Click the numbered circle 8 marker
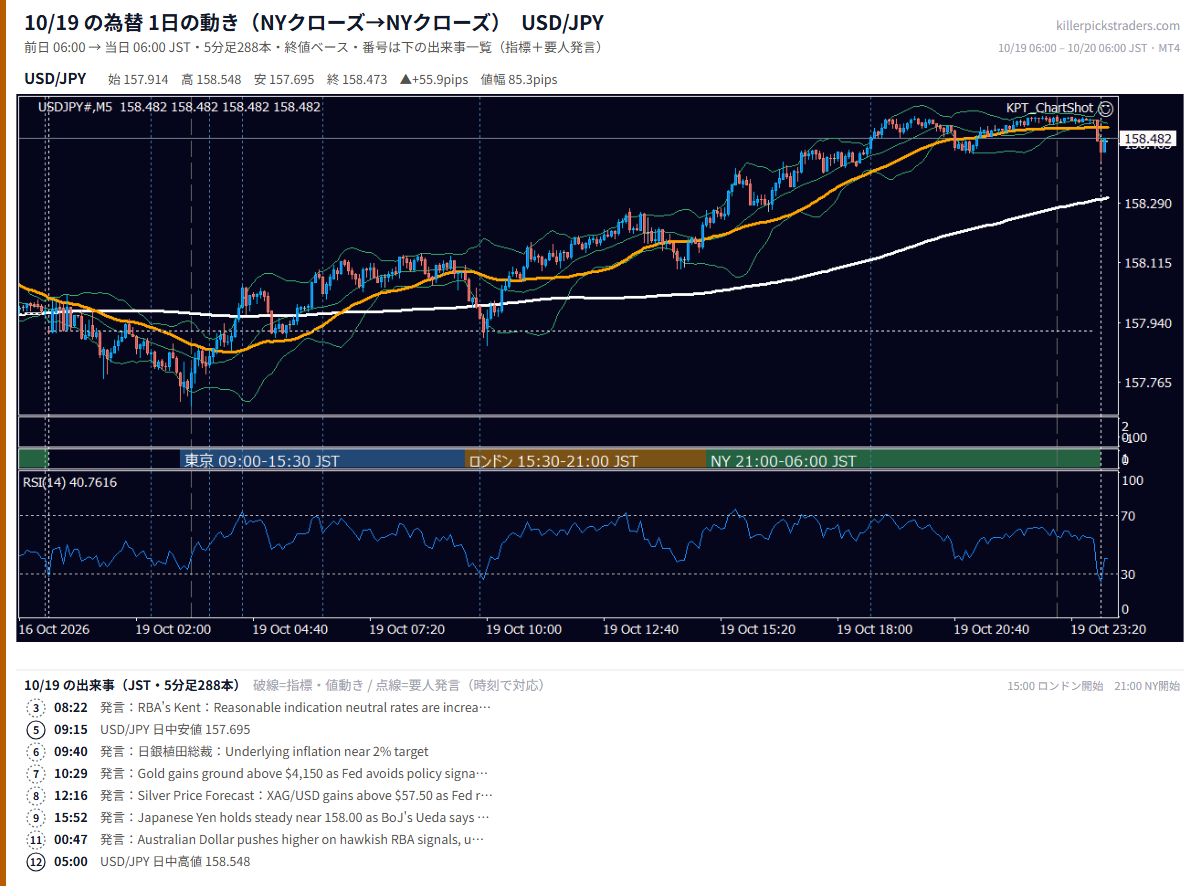 (x=37, y=796)
